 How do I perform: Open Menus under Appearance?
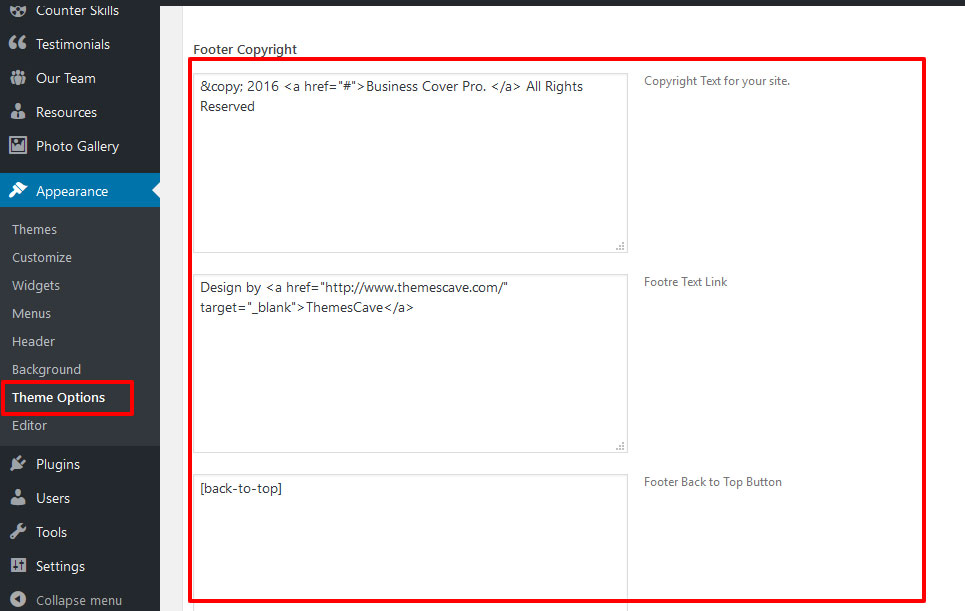pos(31,313)
